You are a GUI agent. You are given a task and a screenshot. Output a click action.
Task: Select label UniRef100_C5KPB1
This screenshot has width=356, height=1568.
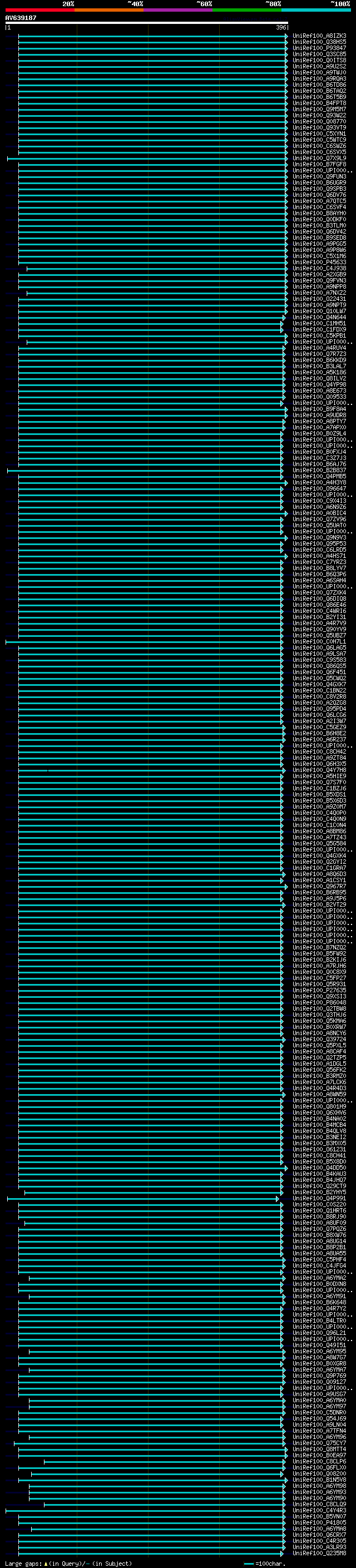pyautogui.click(x=319, y=335)
